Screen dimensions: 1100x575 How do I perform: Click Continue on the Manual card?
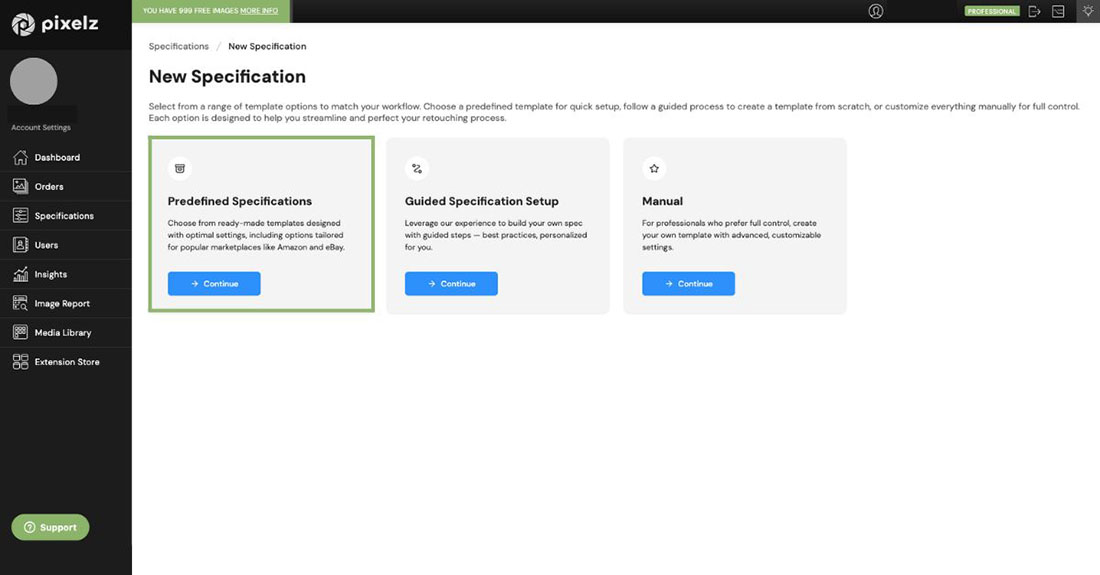[x=688, y=284]
